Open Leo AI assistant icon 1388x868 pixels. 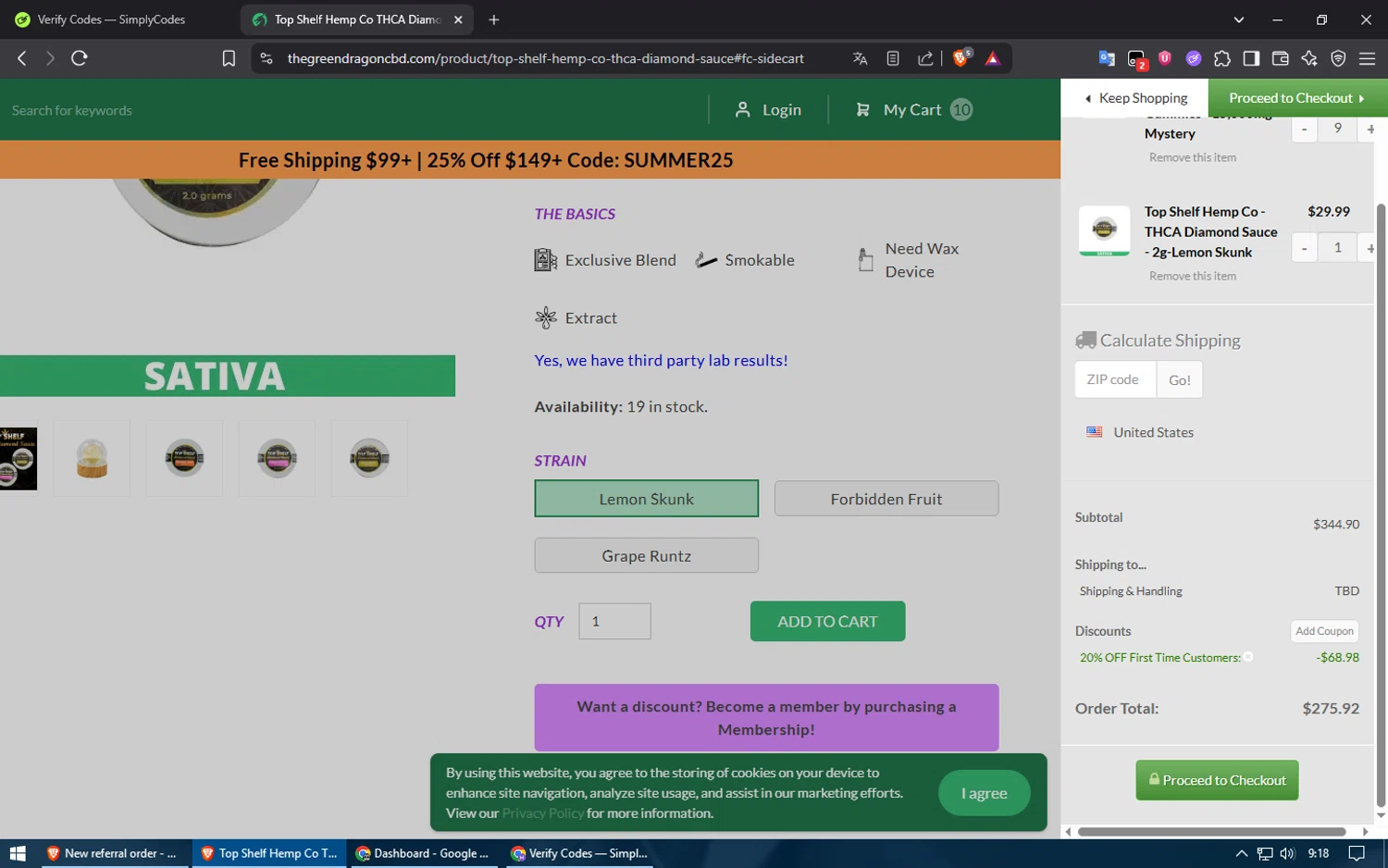click(1309, 58)
